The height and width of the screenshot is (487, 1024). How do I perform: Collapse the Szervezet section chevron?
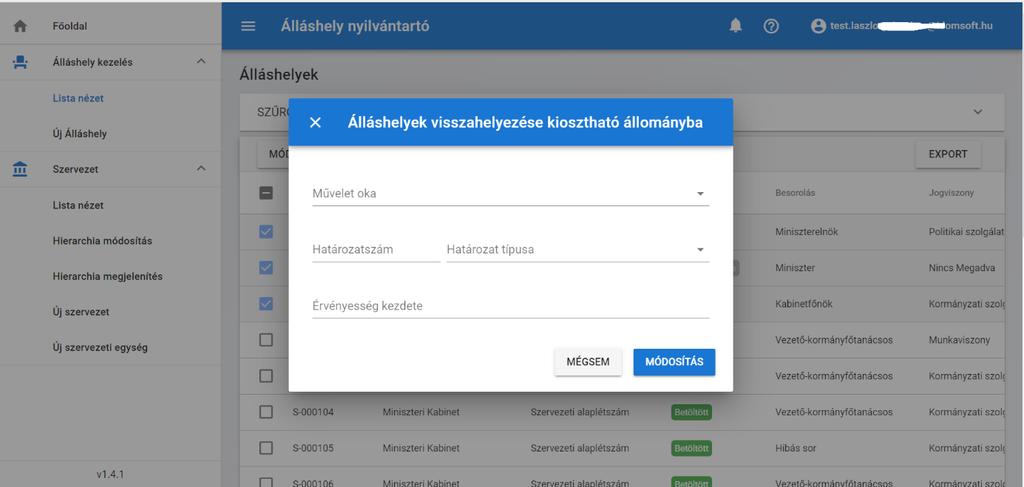coord(201,168)
